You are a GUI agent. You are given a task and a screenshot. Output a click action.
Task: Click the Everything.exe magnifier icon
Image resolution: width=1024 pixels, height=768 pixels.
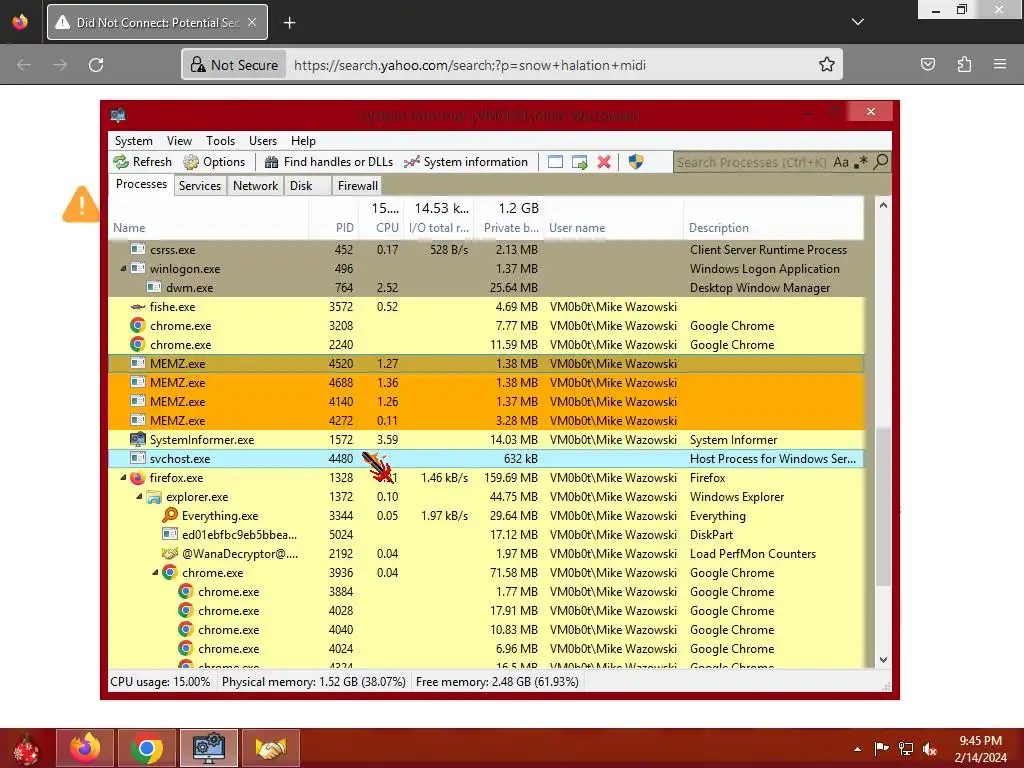click(170, 515)
